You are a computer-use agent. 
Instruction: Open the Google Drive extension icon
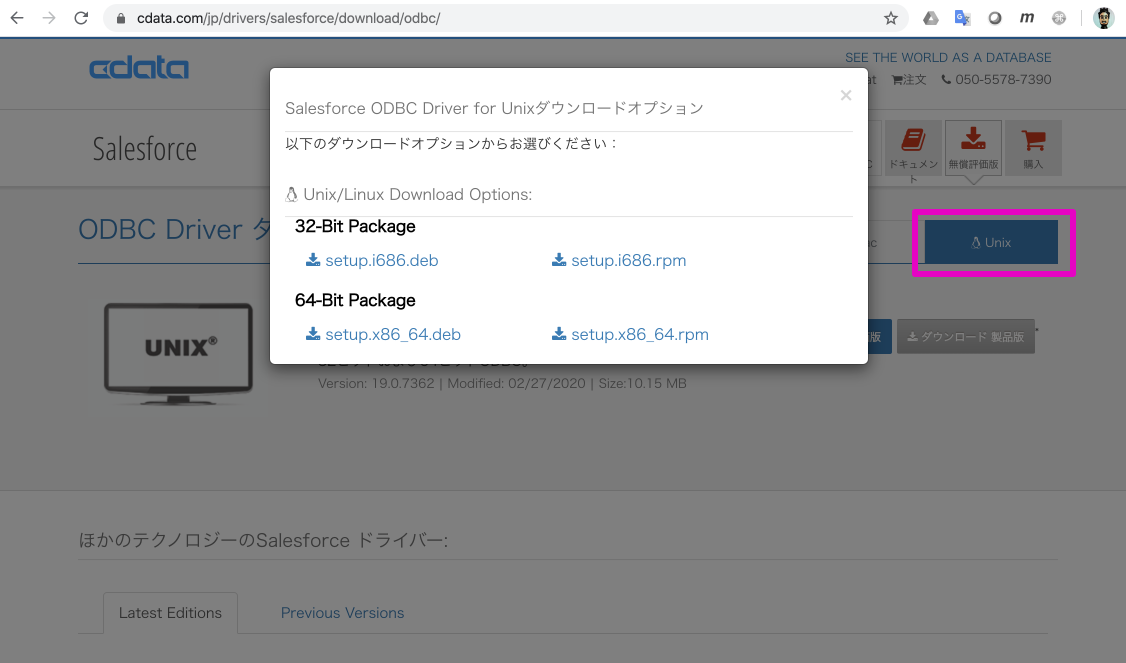(931, 18)
